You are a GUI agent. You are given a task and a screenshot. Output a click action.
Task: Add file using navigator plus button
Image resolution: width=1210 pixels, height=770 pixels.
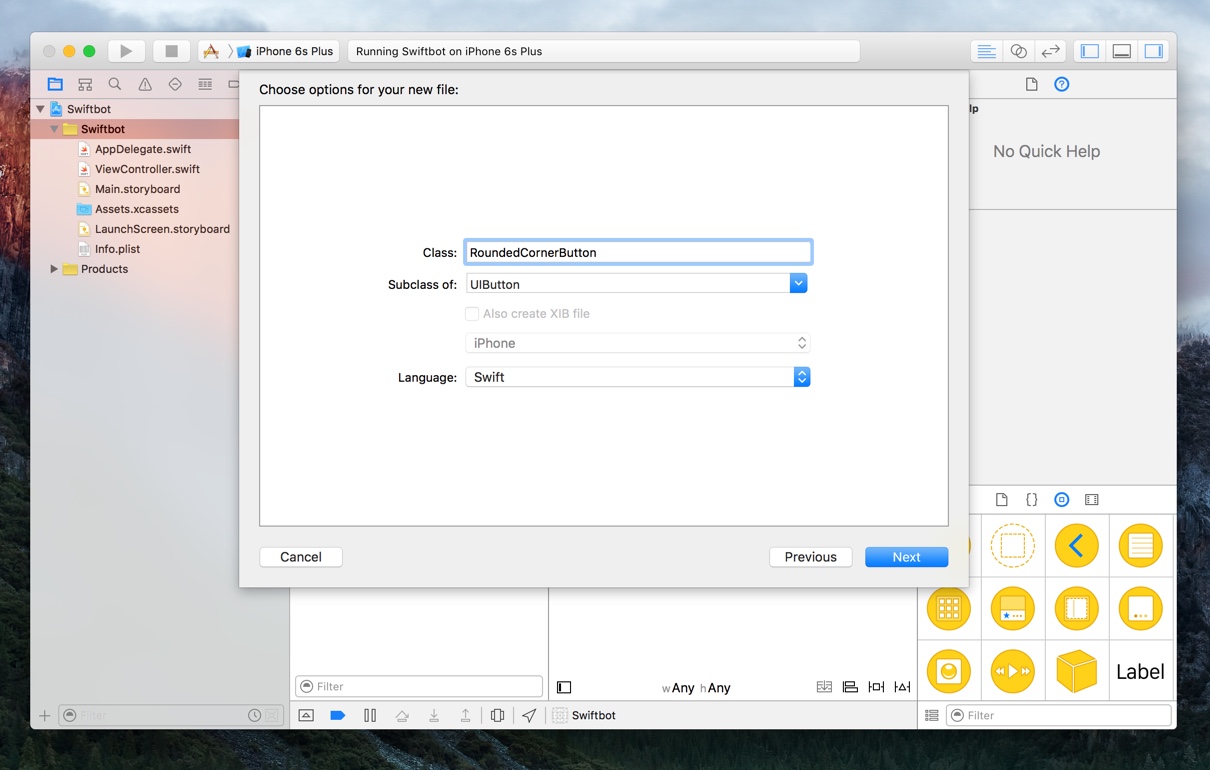click(44, 715)
